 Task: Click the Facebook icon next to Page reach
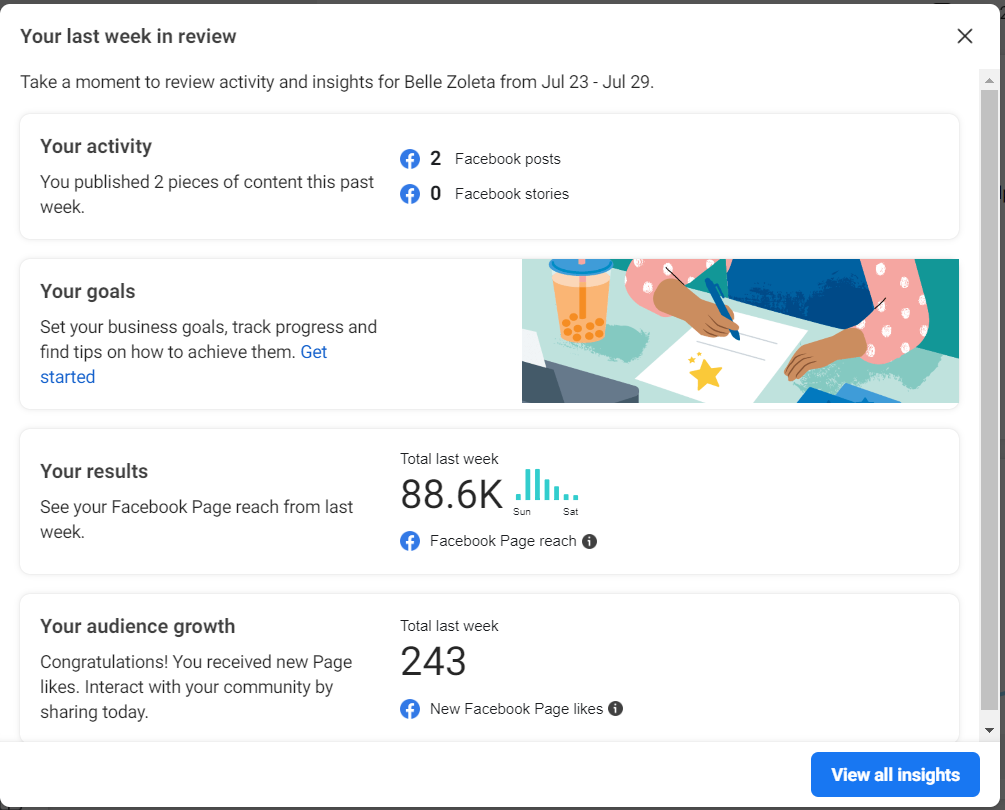point(410,541)
